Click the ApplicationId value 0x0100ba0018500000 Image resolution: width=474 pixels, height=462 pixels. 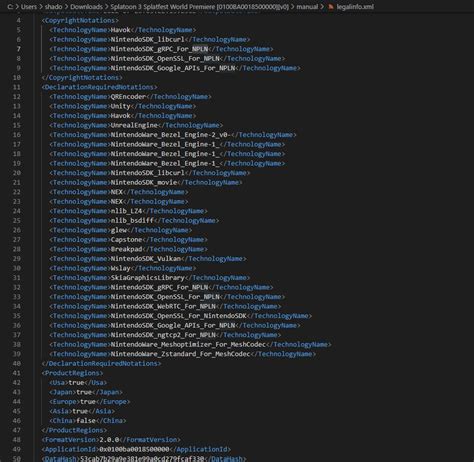coord(134,449)
